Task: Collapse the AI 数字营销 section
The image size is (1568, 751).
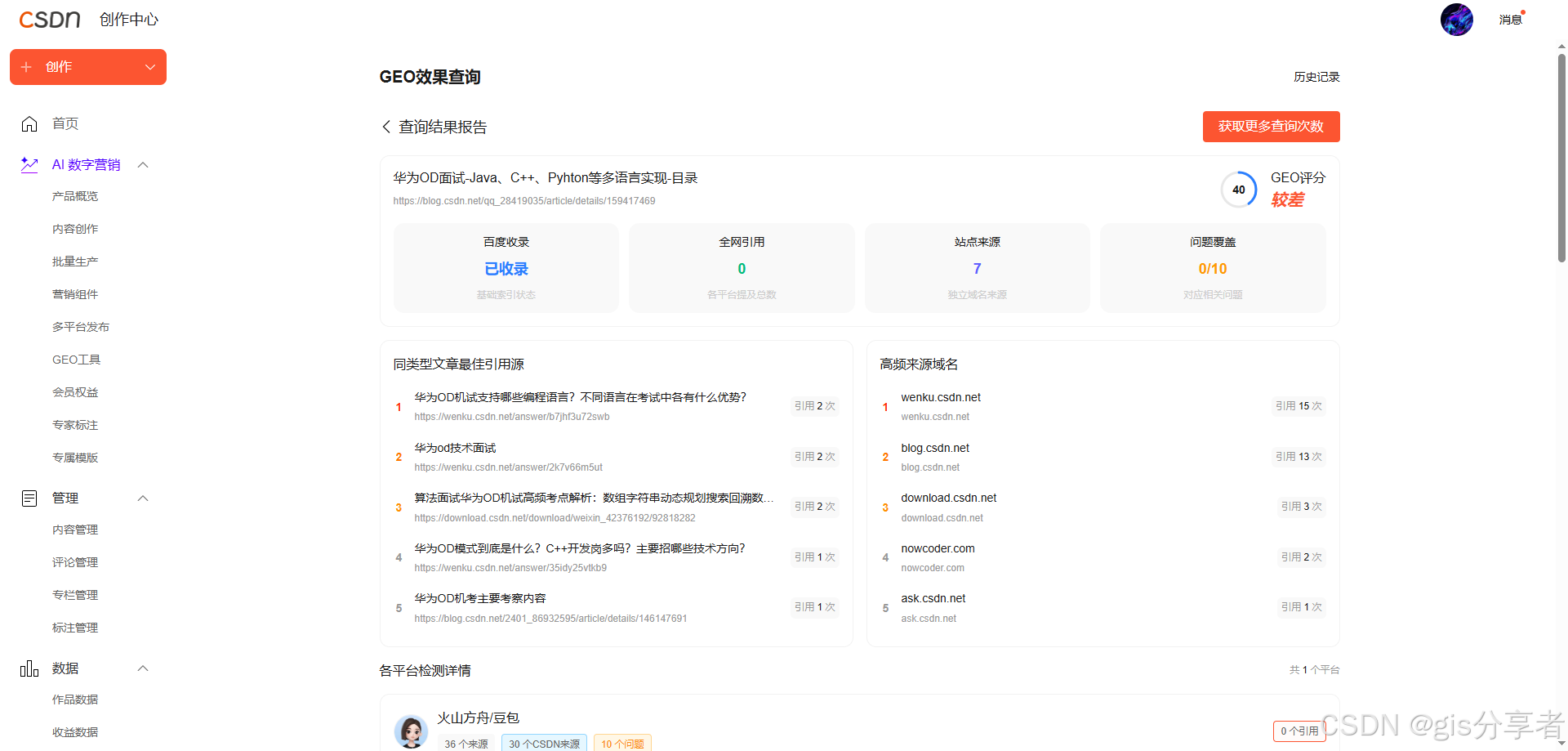Action: 143,165
